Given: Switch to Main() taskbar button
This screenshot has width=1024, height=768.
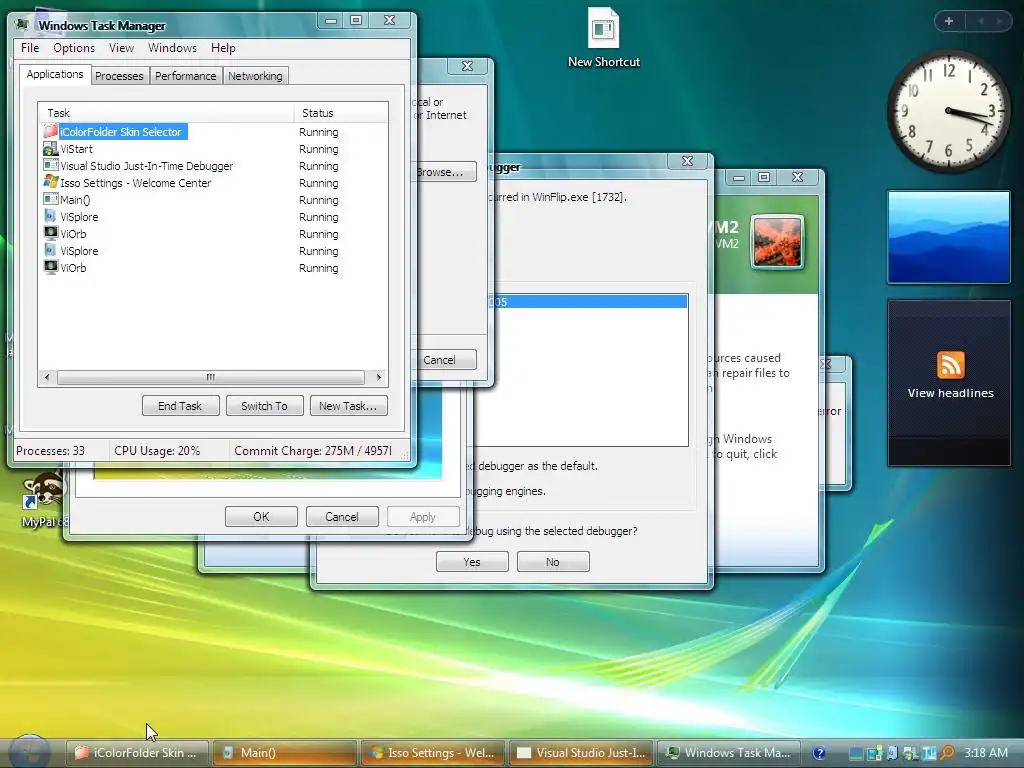Looking at the screenshot, I should pyautogui.click(x=285, y=753).
